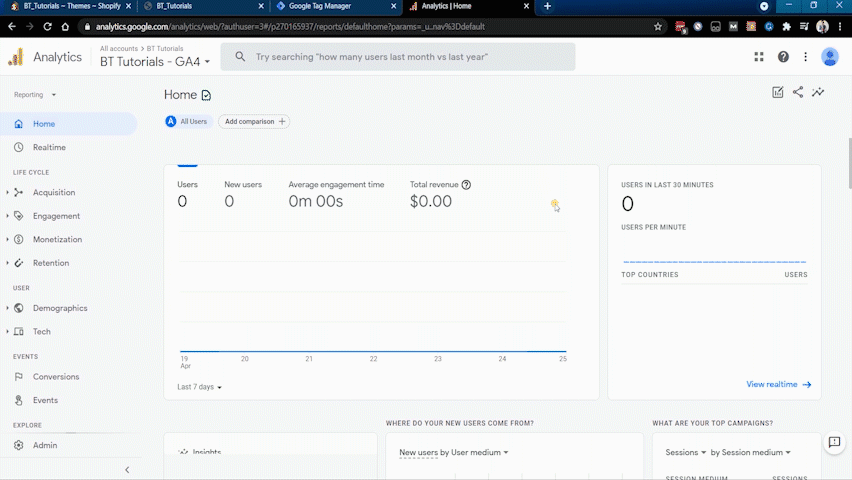The width and height of the screenshot is (852, 480).
Task: Select the Users metric card
Action: tap(187, 194)
